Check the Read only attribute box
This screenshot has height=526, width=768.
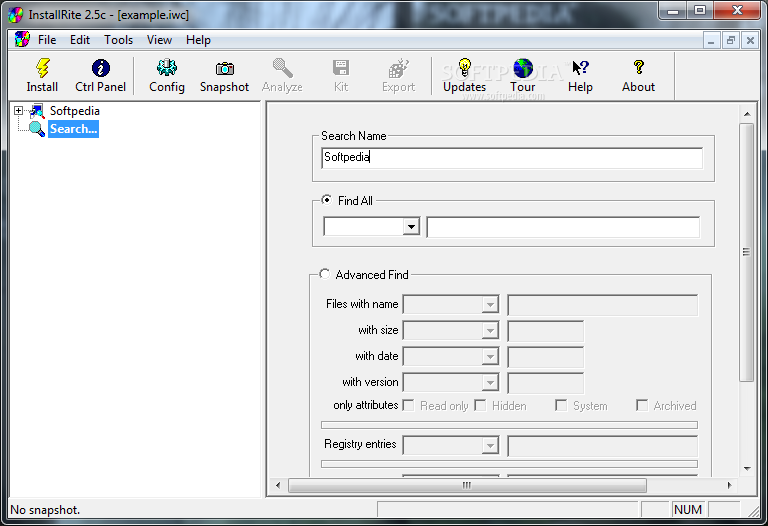pos(408,406)
